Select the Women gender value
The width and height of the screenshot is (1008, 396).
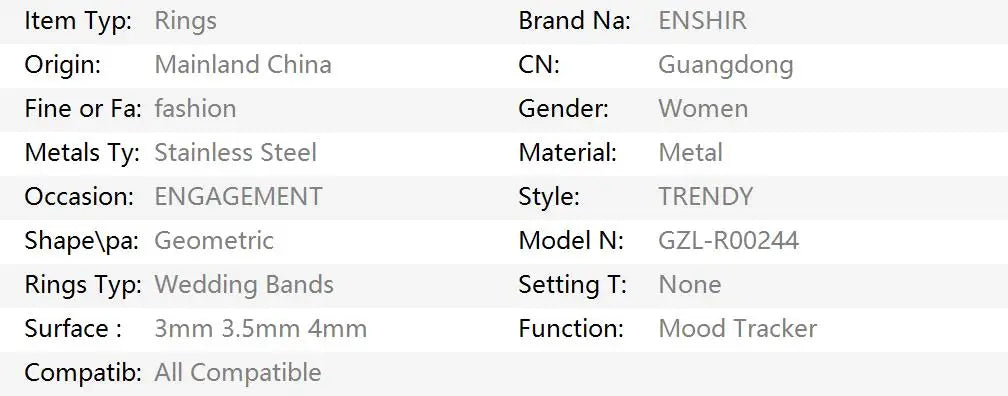(703, 109)
